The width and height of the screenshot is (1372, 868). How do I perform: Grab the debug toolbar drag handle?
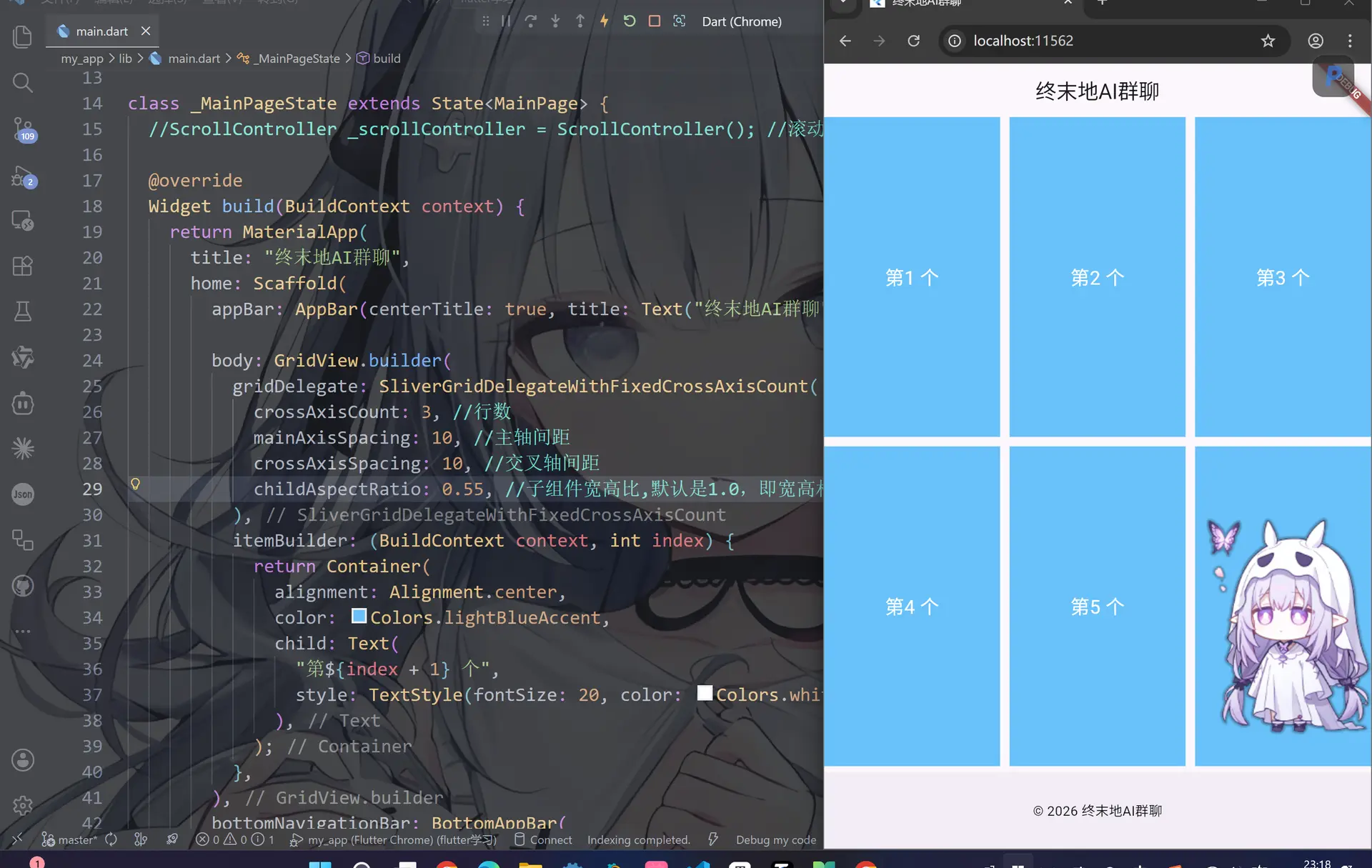[486, 21]
